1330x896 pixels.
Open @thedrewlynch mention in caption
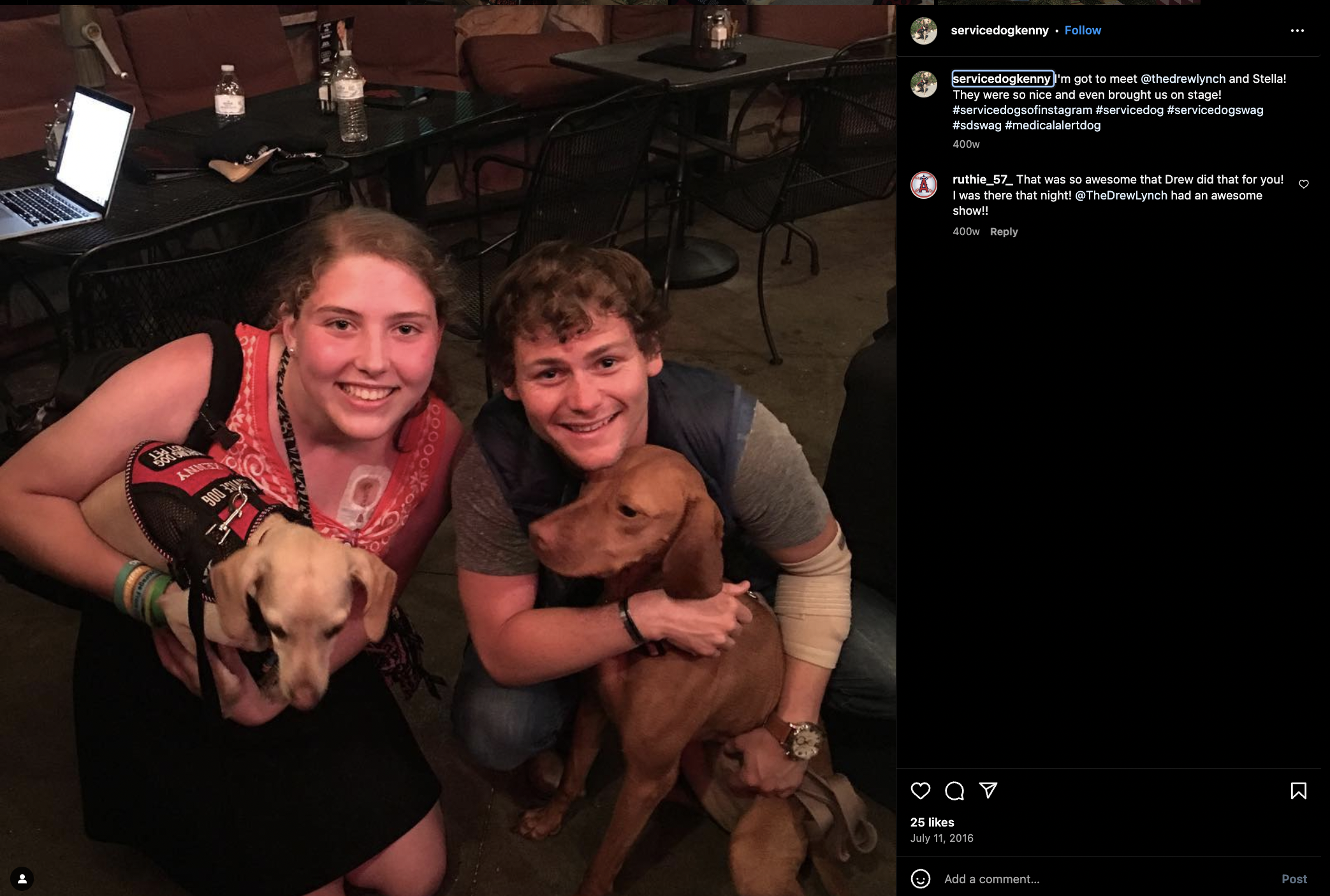point(1183,78)
